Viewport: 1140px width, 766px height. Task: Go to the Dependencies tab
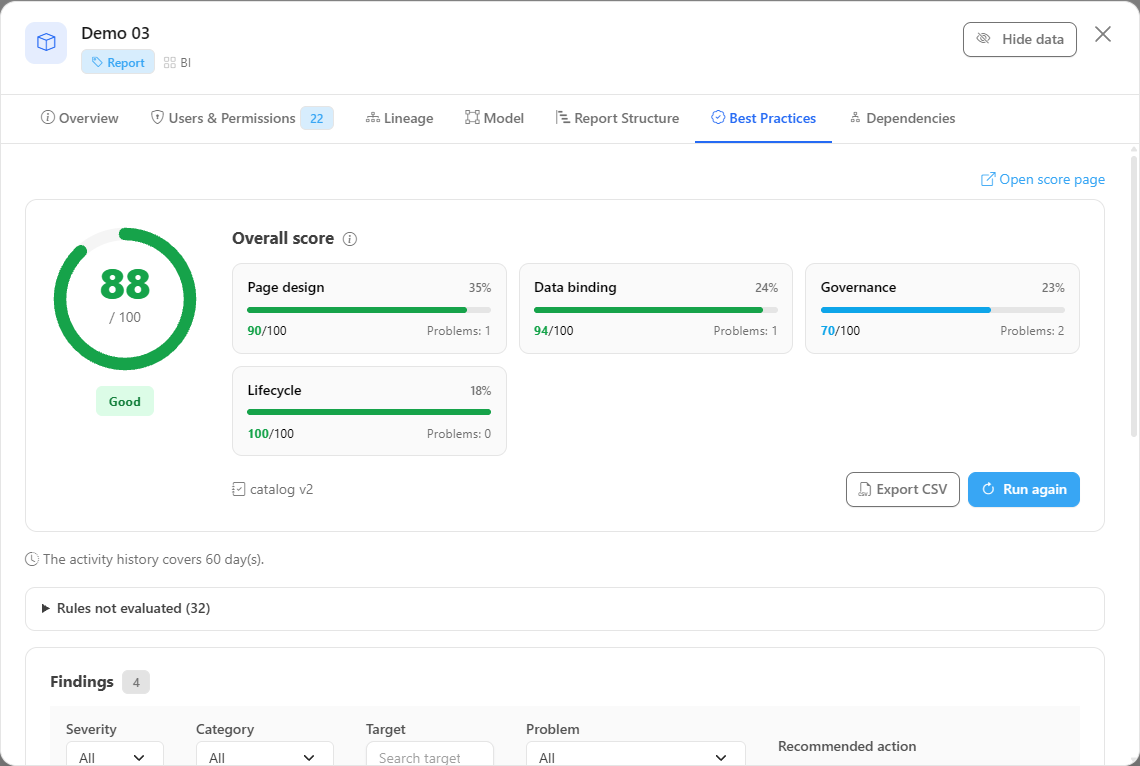pos(902,118)
